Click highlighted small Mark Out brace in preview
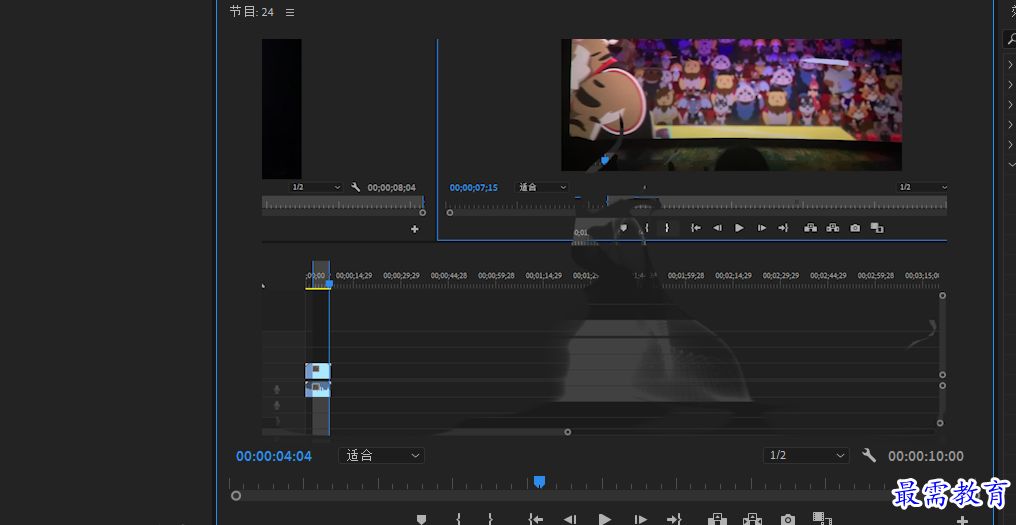This screenshot has height=525, width=1016. [667, 228]
